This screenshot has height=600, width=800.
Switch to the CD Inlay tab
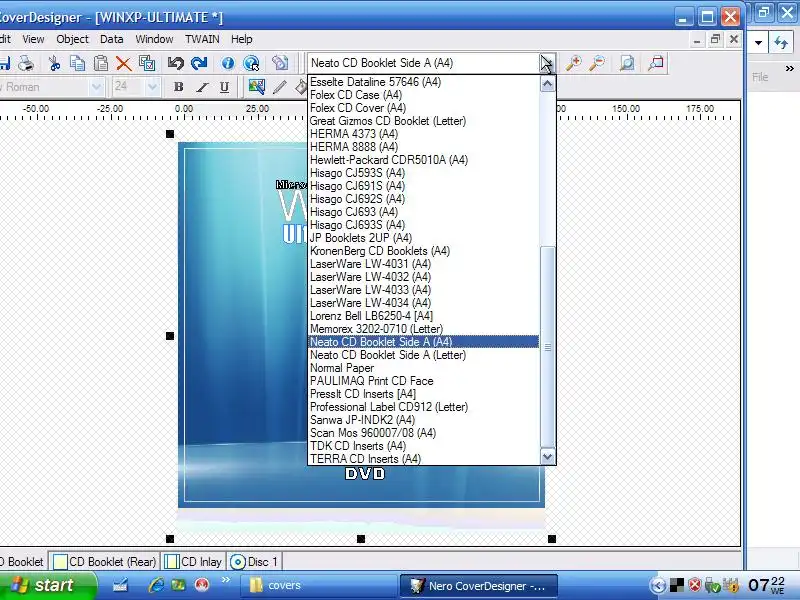[x=194, y=562]
